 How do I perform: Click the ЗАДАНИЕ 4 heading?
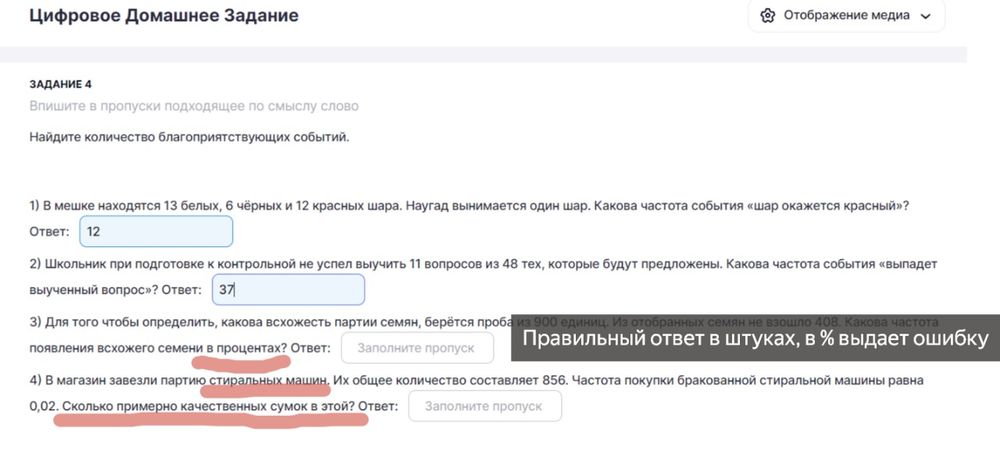[x=61, y=85]
